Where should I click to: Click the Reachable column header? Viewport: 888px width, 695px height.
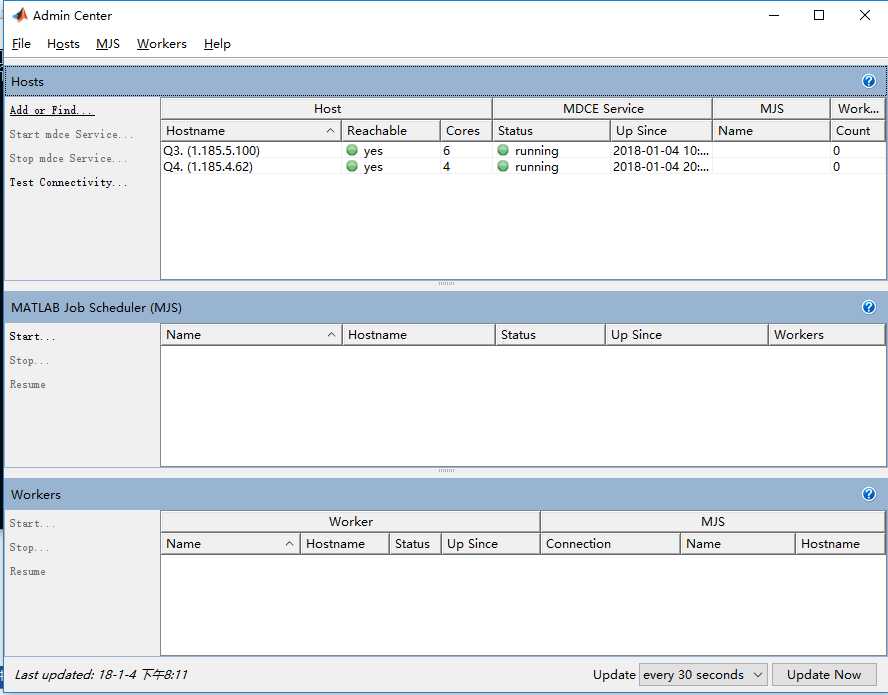[391, 130]
